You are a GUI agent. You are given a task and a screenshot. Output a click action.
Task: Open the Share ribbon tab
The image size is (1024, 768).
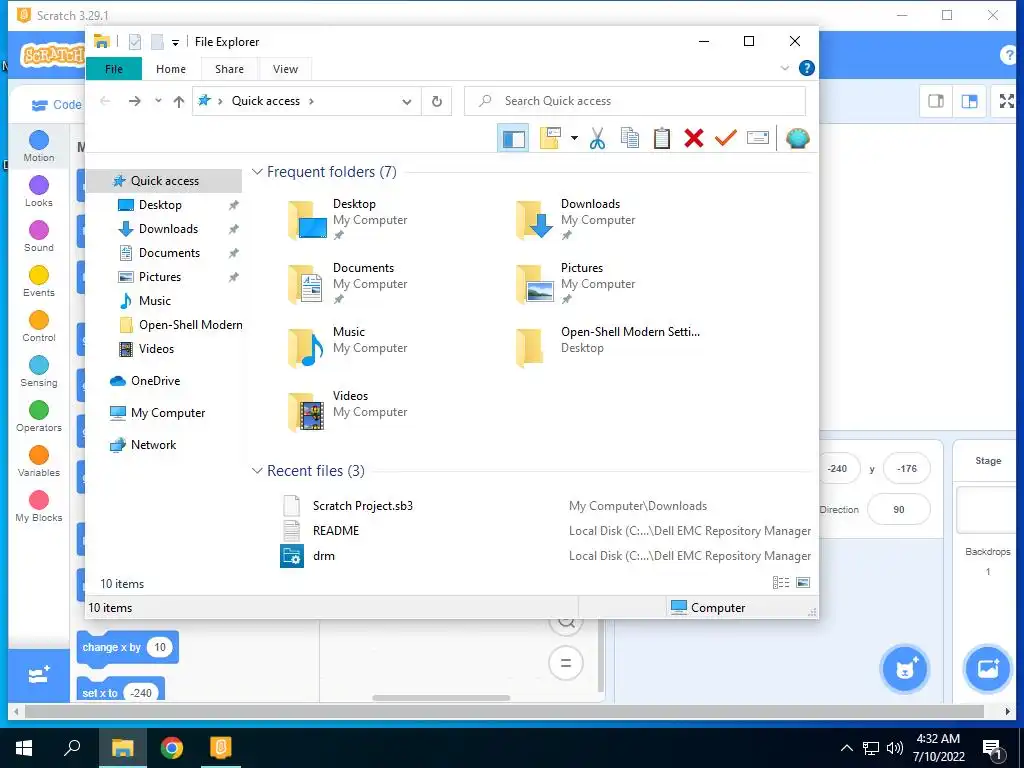pos(229,69)
